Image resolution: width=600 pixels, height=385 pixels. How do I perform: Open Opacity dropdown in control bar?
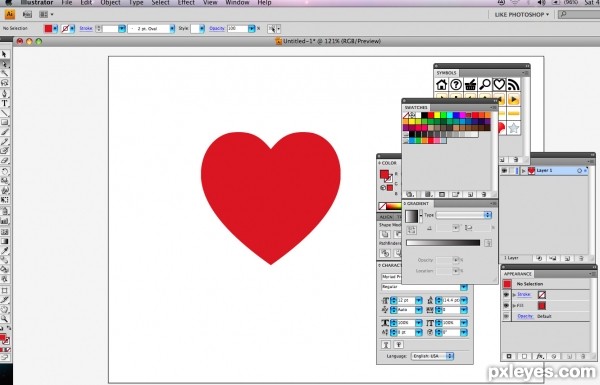click(x=251, y=29)
